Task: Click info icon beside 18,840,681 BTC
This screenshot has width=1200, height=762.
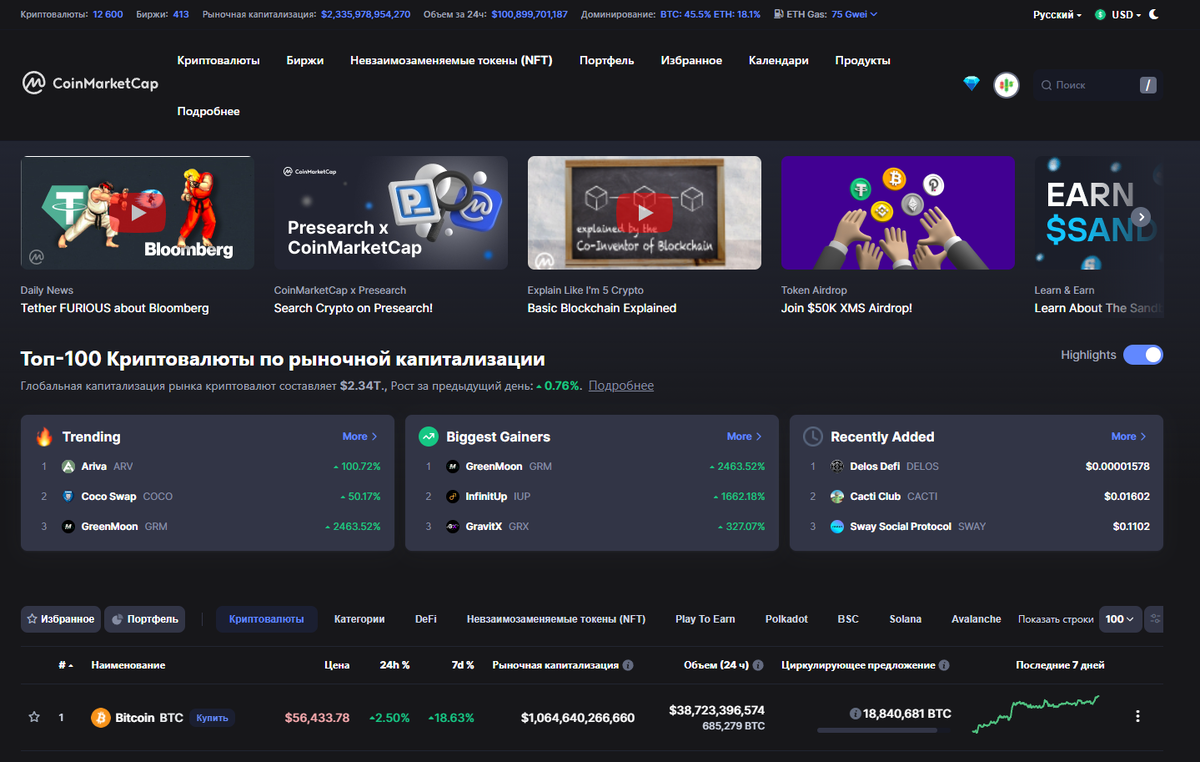Action: tap(855, 714)
